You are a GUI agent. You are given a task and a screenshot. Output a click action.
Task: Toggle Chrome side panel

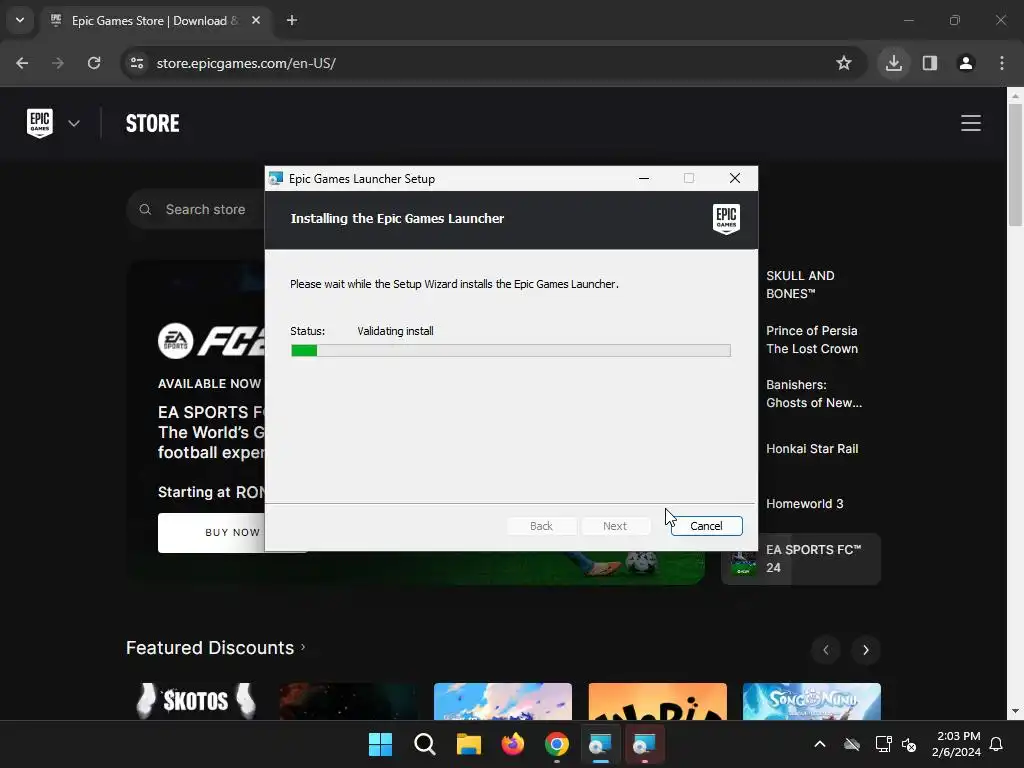[930, 63]
